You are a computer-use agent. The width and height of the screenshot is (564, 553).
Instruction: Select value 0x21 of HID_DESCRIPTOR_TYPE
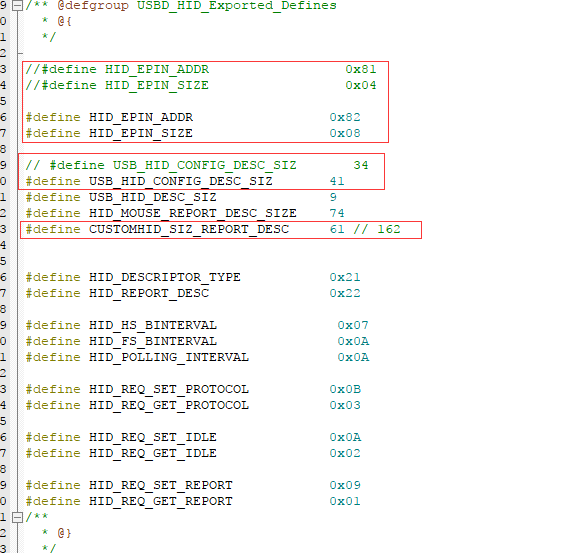point(345,277)
